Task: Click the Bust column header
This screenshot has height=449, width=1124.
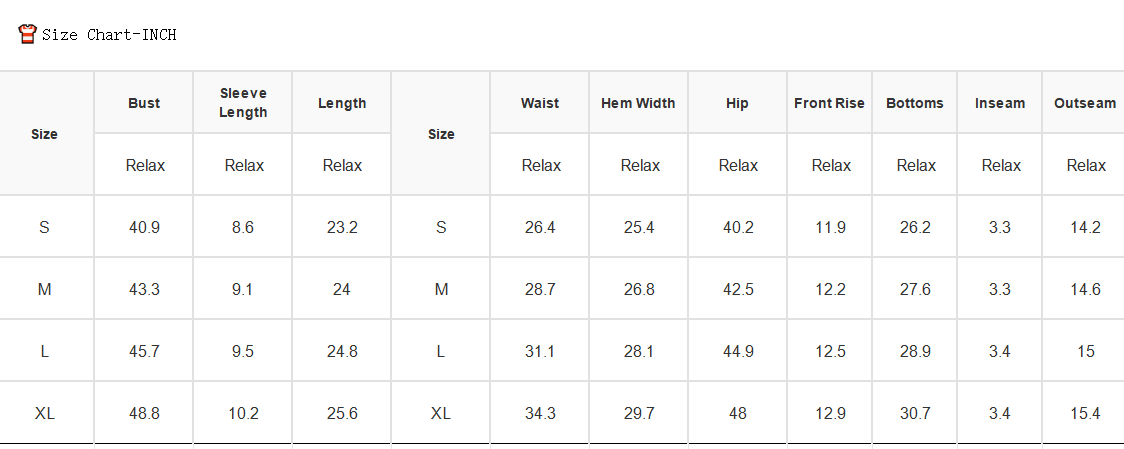Action: click(144, 103)
